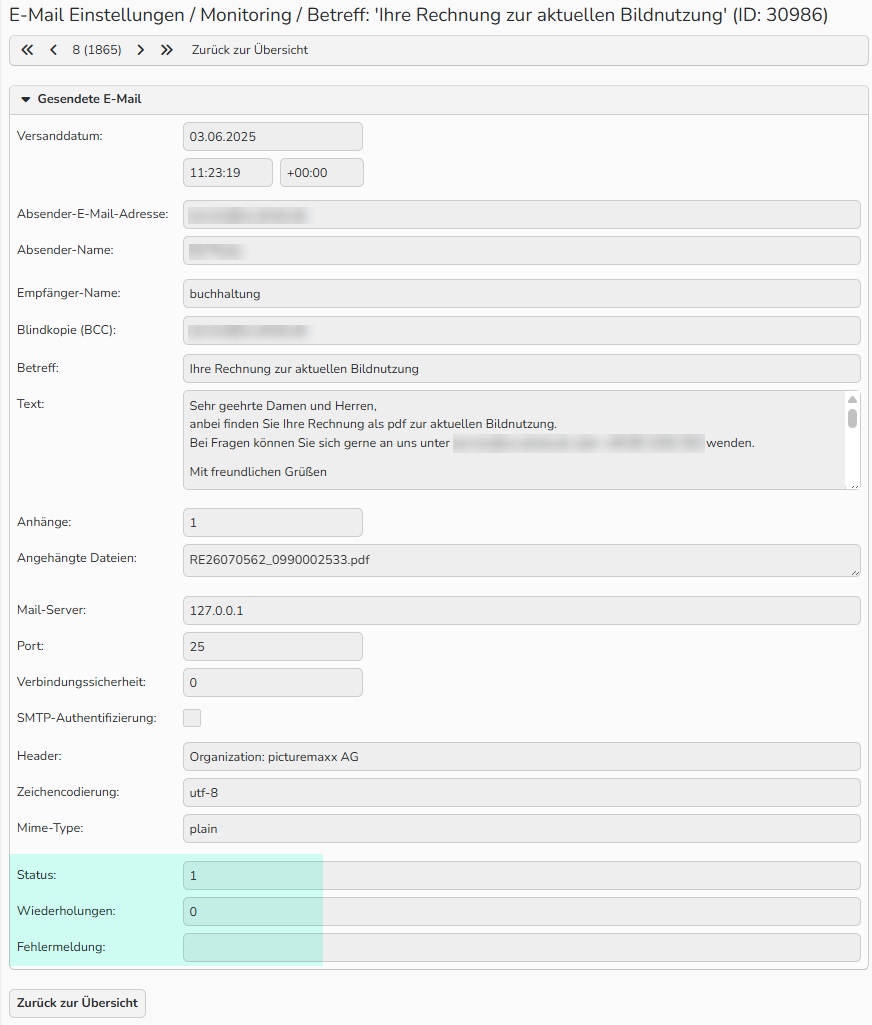Click the Betreff field

click(x=522, y=369)
